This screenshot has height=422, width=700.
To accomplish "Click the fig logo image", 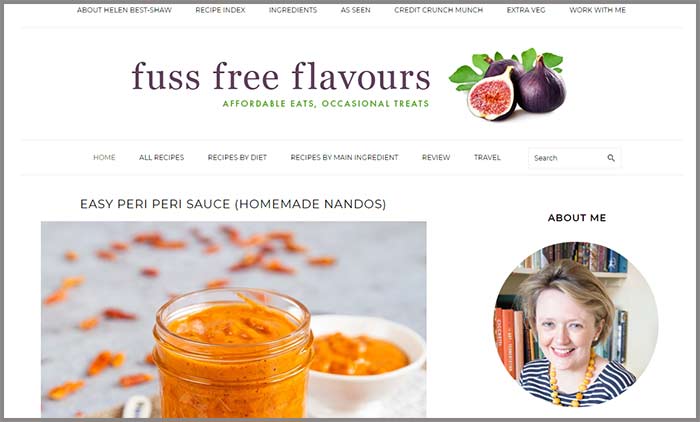I will click(508, 84).
